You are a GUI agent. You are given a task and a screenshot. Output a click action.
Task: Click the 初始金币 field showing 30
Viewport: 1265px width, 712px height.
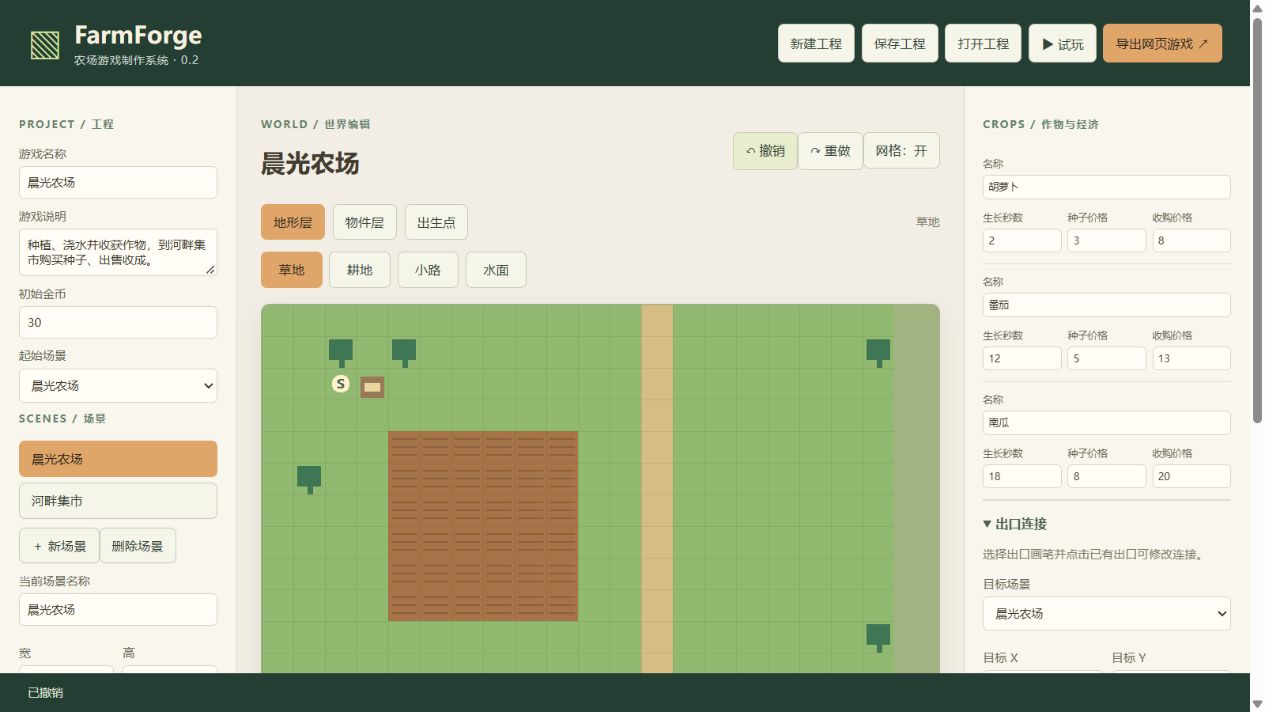(x=118, y=322)
